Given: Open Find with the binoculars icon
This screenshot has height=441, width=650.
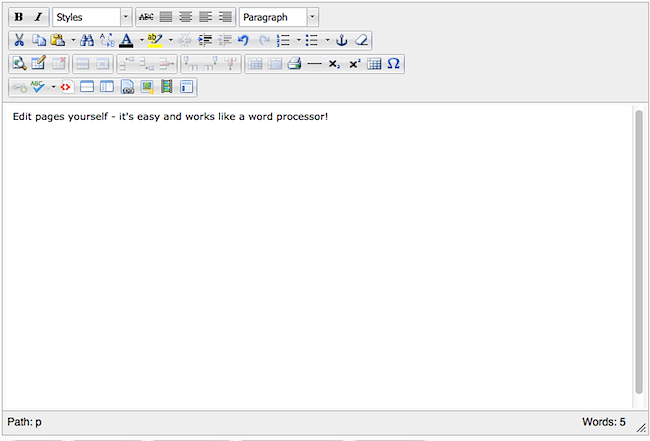Looking at the screenshot, I should pyautogui.click(x=86, y=41).
